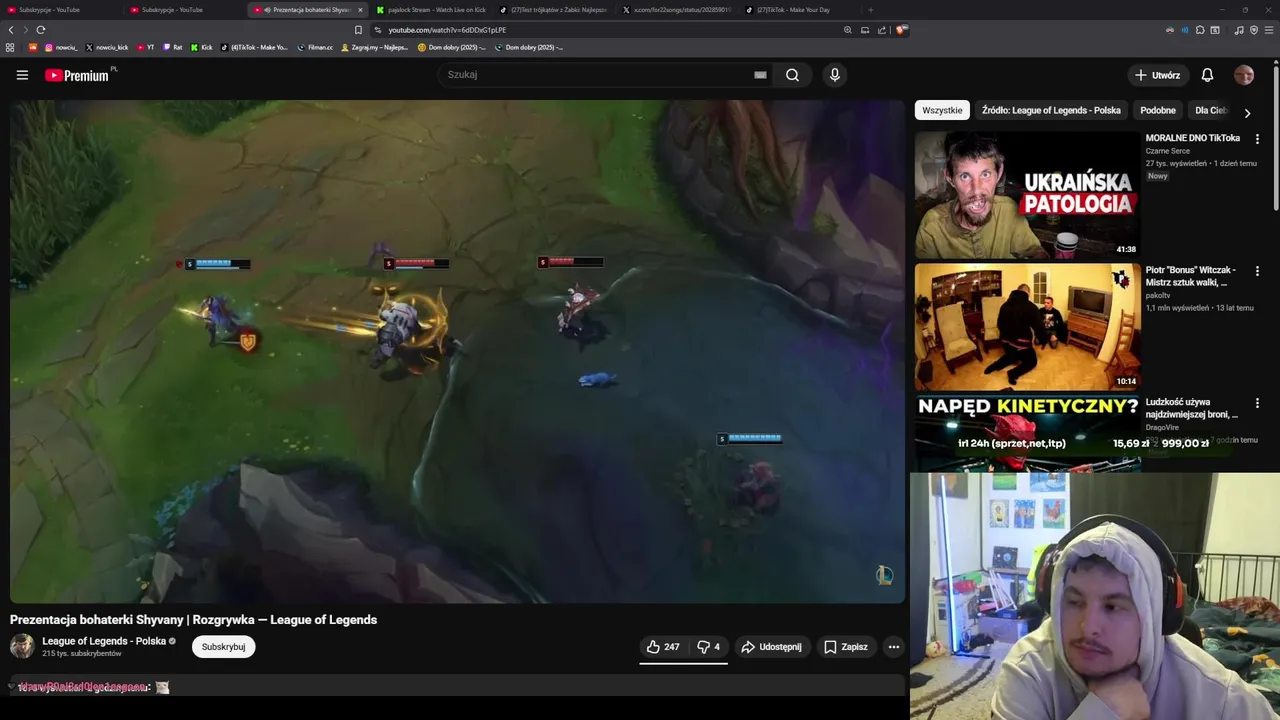
Task: Open the Utwórz create button
Action: pos(1157,75)
